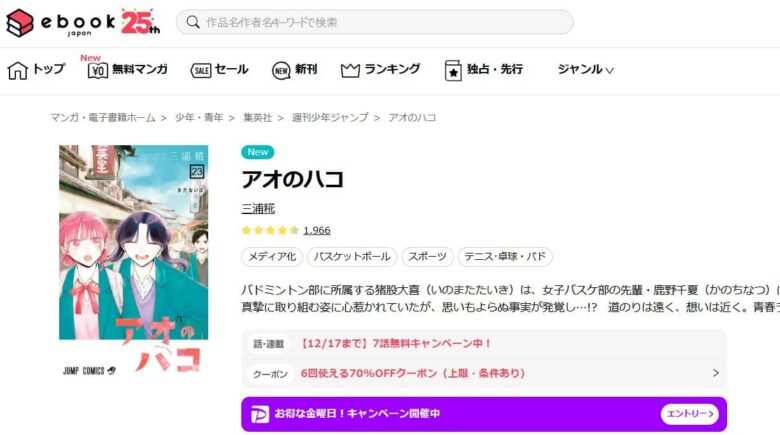
Task: Open the 70%OFFクーポン offer
Action: click(412, 373)
